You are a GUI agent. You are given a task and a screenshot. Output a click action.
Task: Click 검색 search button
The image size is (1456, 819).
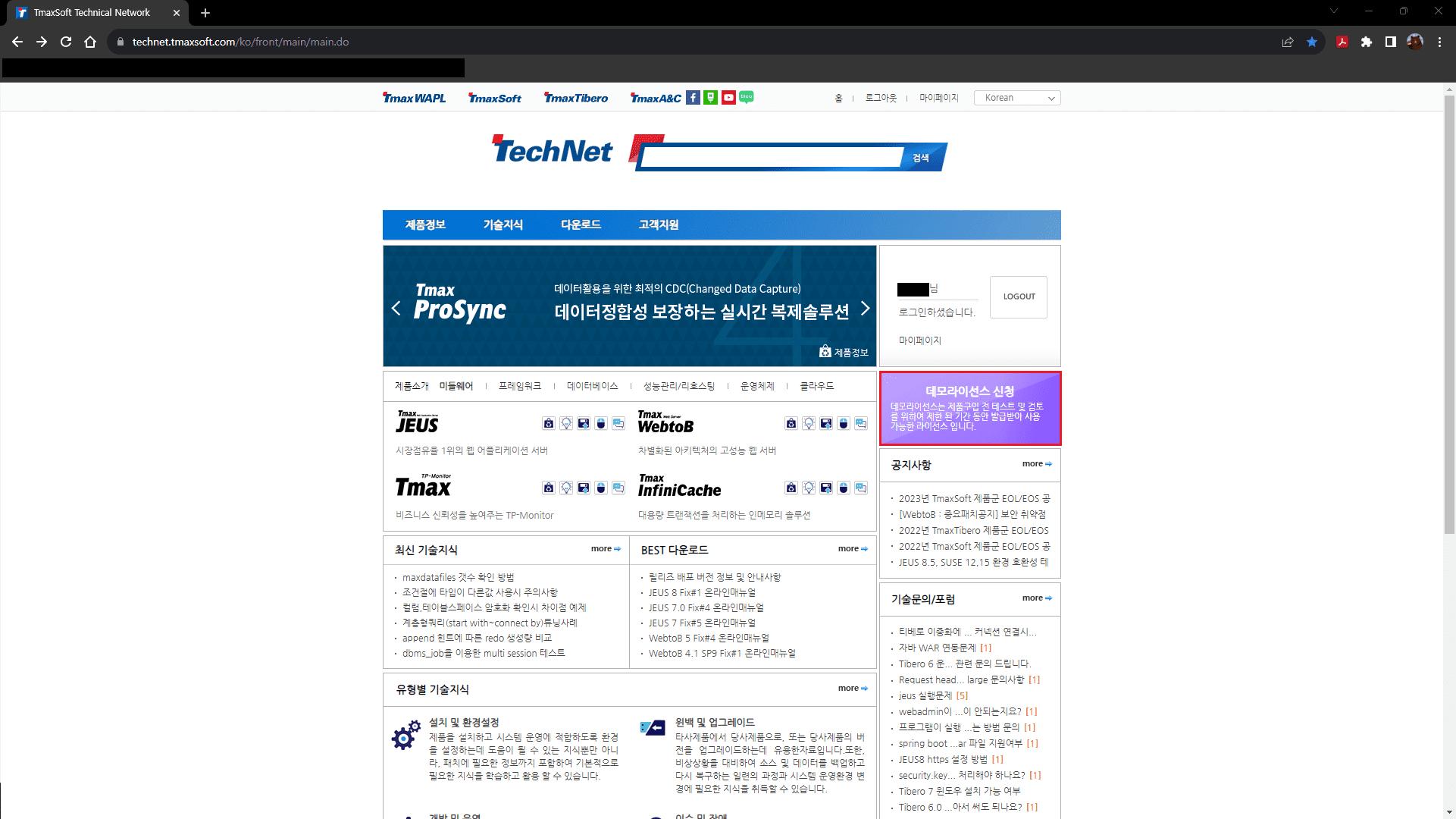[921, 158]
